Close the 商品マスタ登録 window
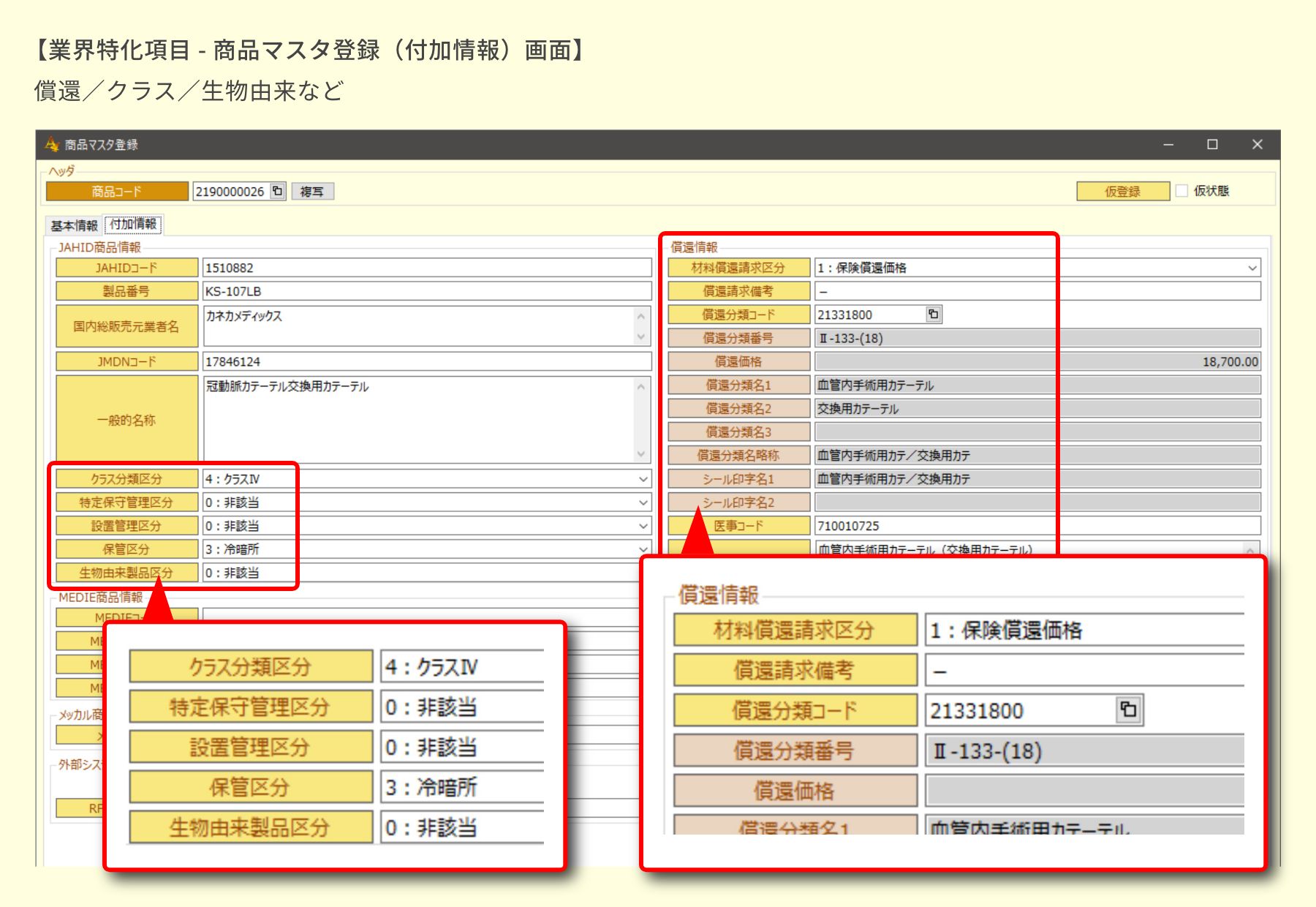 click(1258, 145)
